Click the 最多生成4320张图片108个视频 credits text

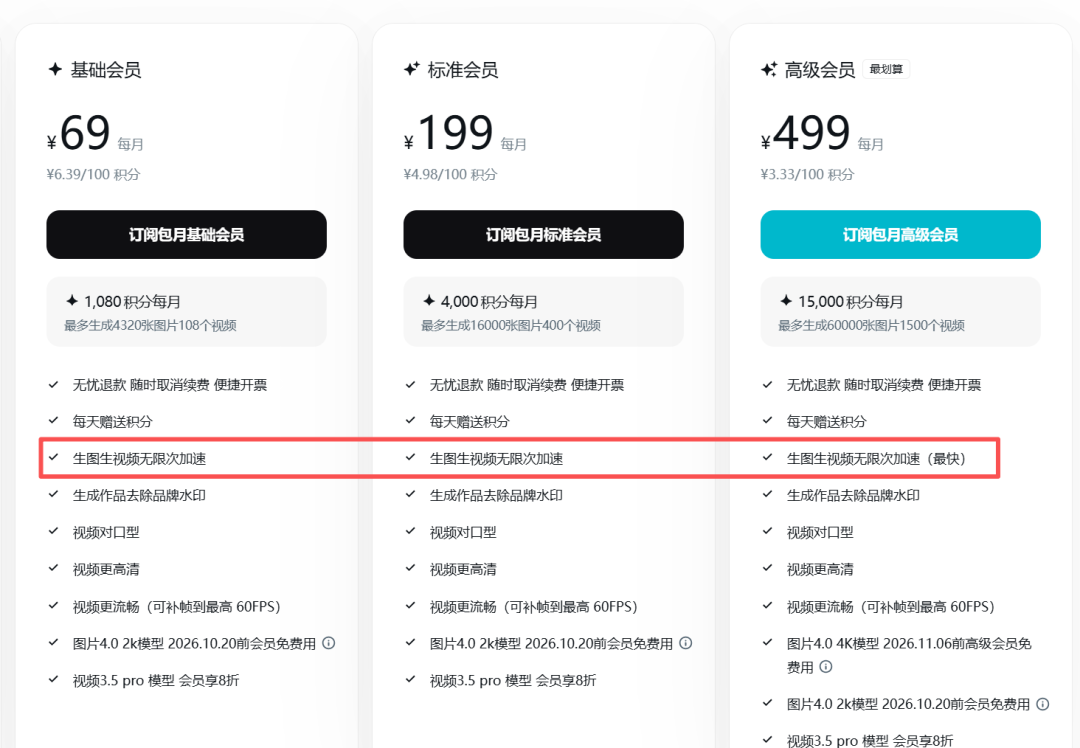[150, 325]
